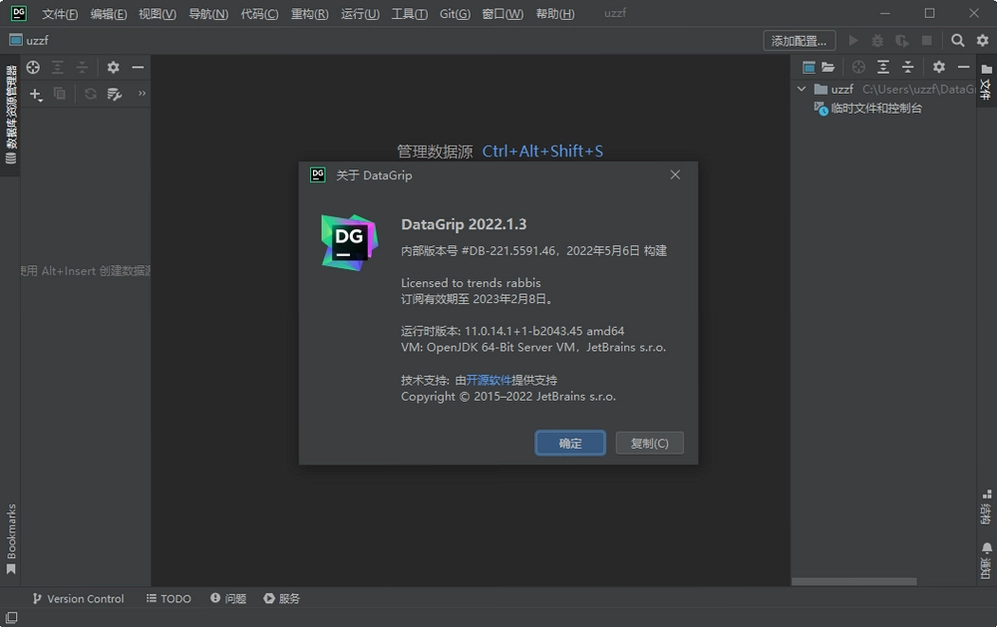Toggle the 数据库资源管理器 side tab
The image size is (997, 627).
pos(11,115)
